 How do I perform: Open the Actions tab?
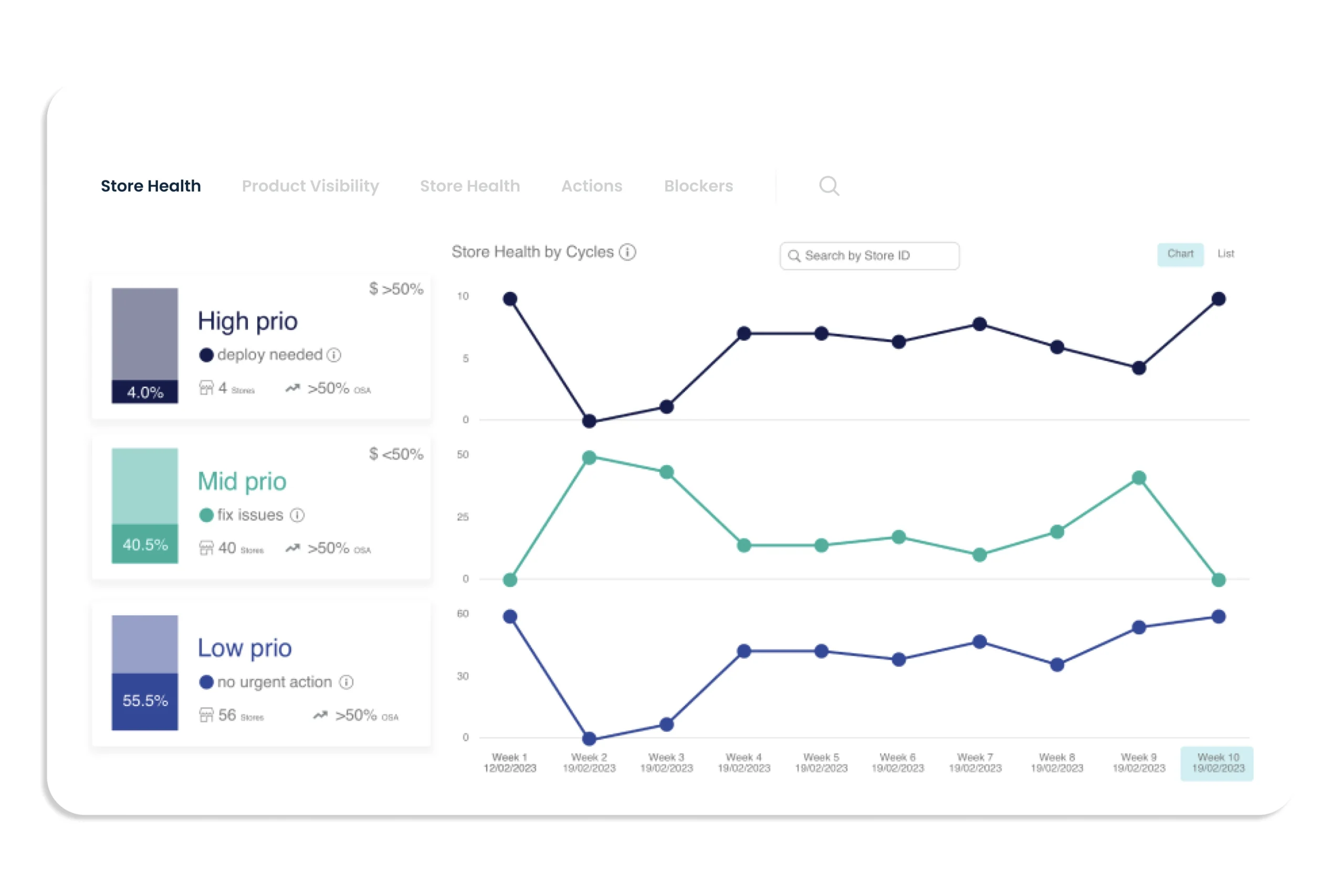click(x=592, y=186)
